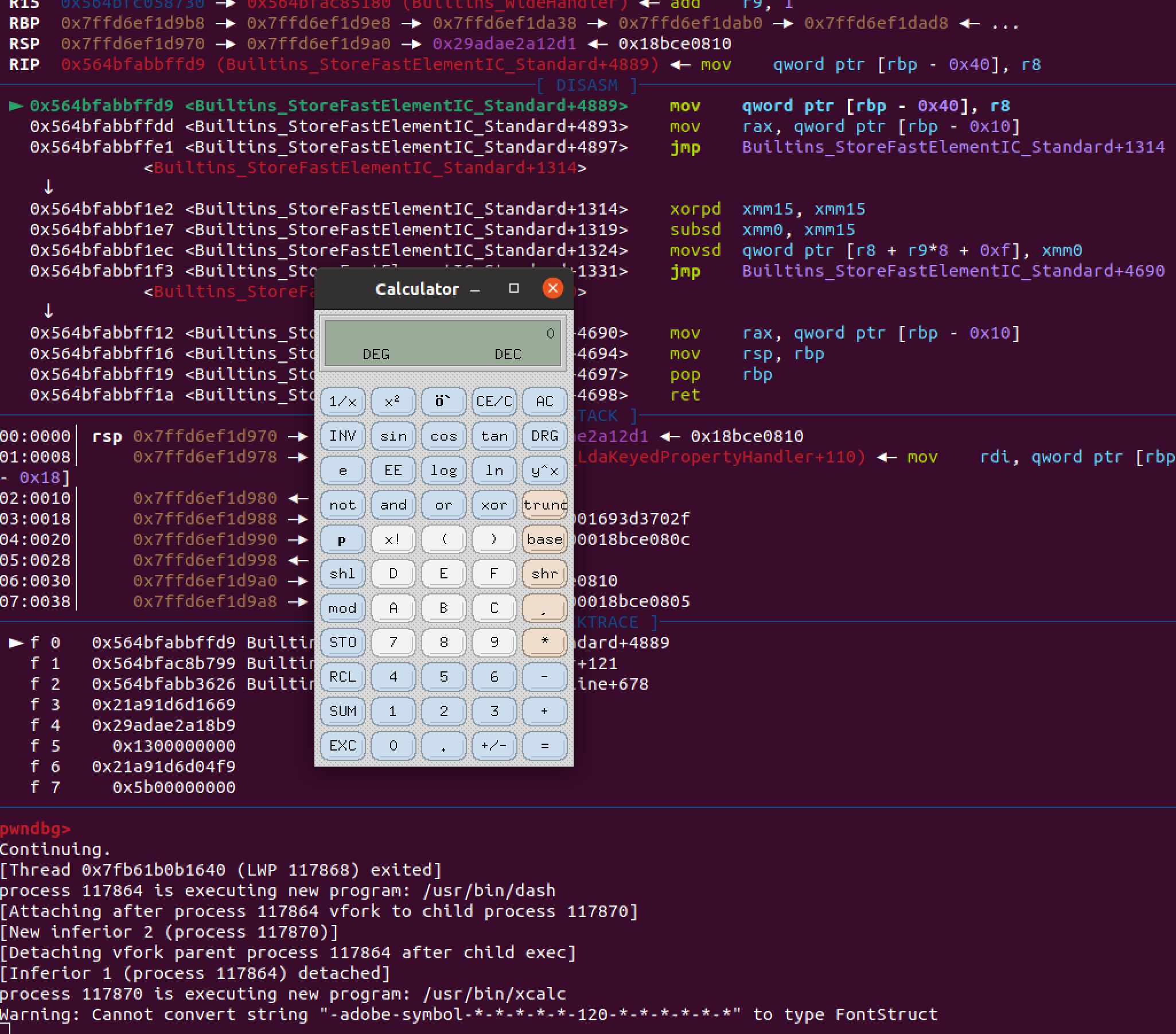Click the mod key
This screenshot has width=1176, height=1034.
(x=342, y=608)
